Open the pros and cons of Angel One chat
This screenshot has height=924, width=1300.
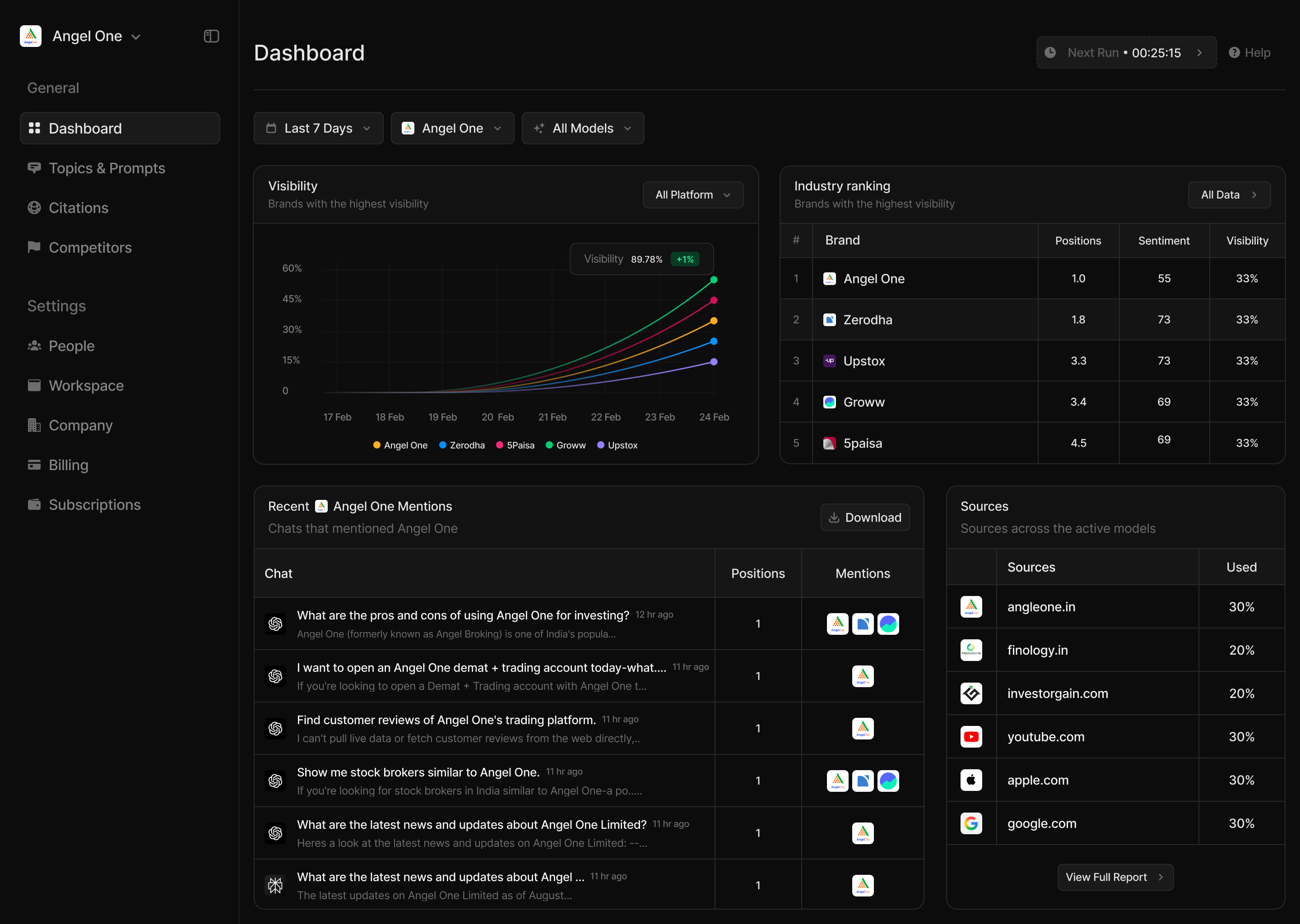[x=484, y=624]
